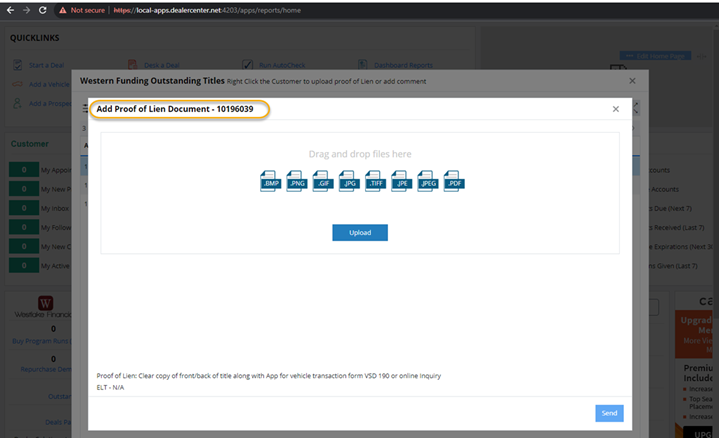The height and width of the screenshot is (438, 719).
Task: Click the Start a Deal icon
Action: click(17, 65)
